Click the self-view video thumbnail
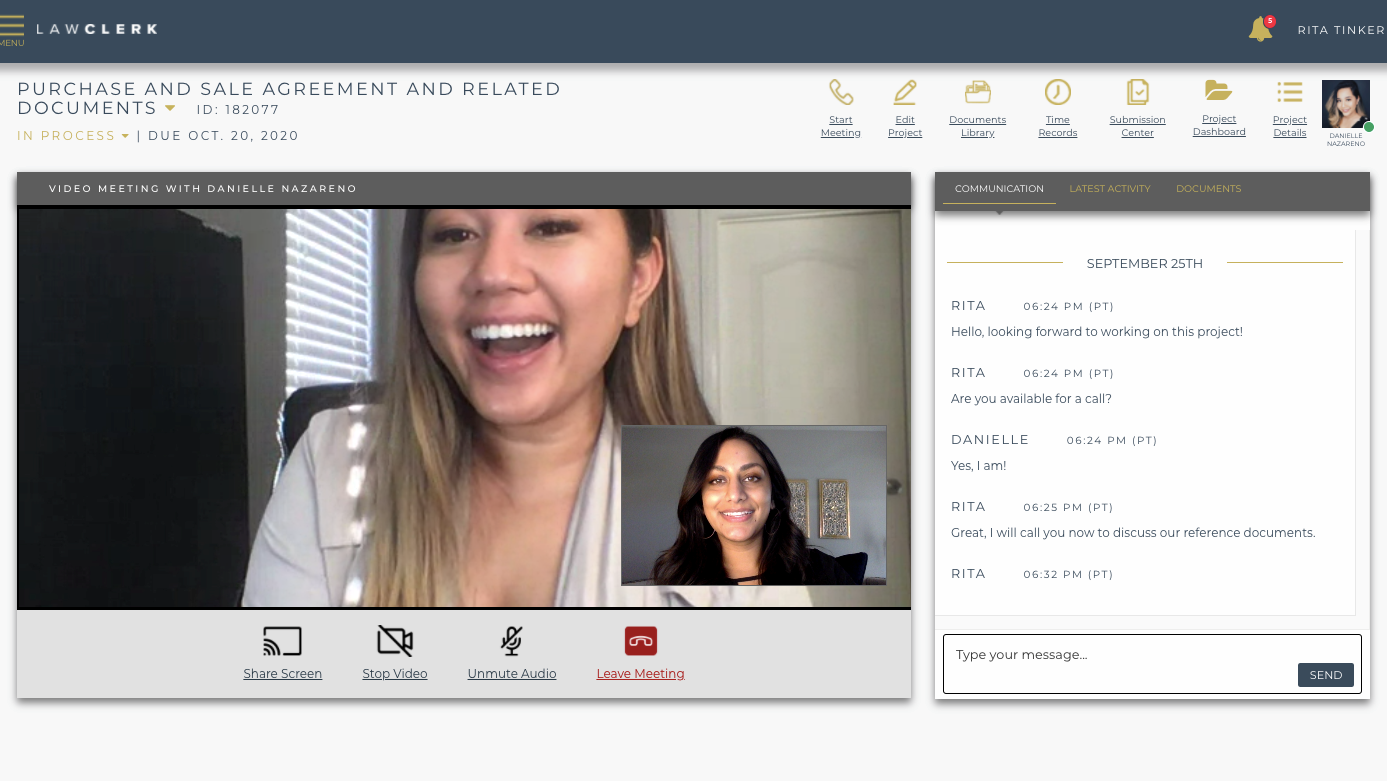Image resolution: width=1387 pixels, height=781 pixels. tap(754, 505)
